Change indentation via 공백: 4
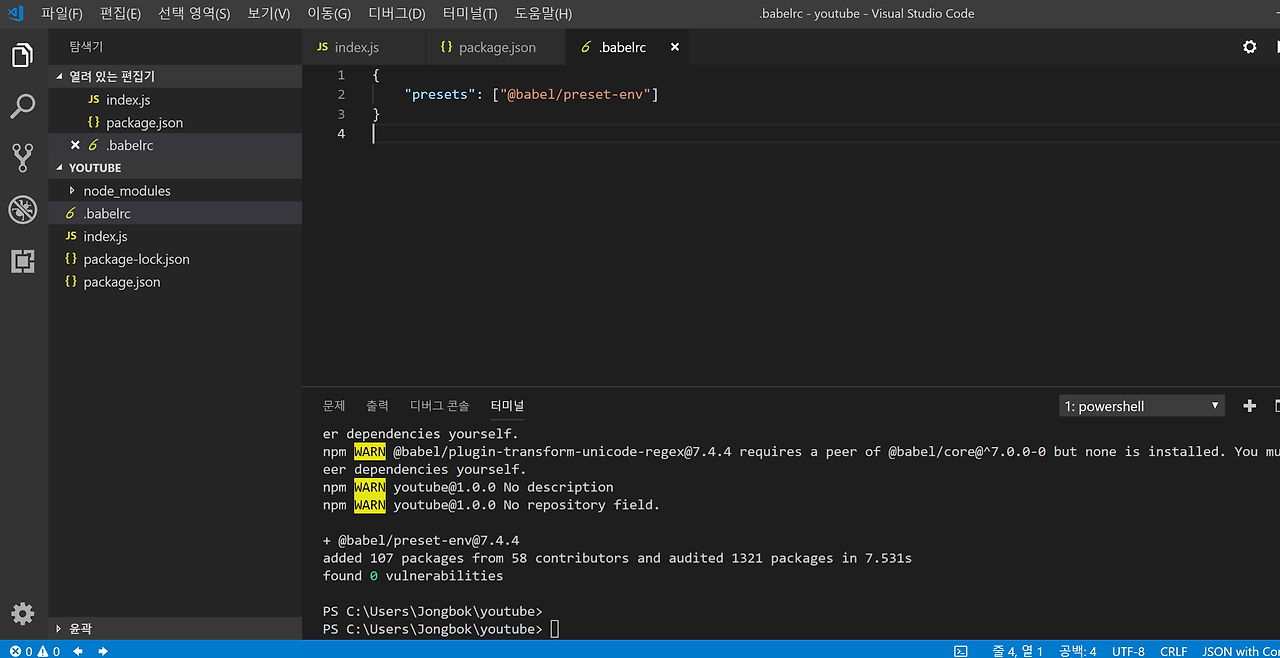Image resolution: width=1280 pixels, height=658 pixels. 1078,651
